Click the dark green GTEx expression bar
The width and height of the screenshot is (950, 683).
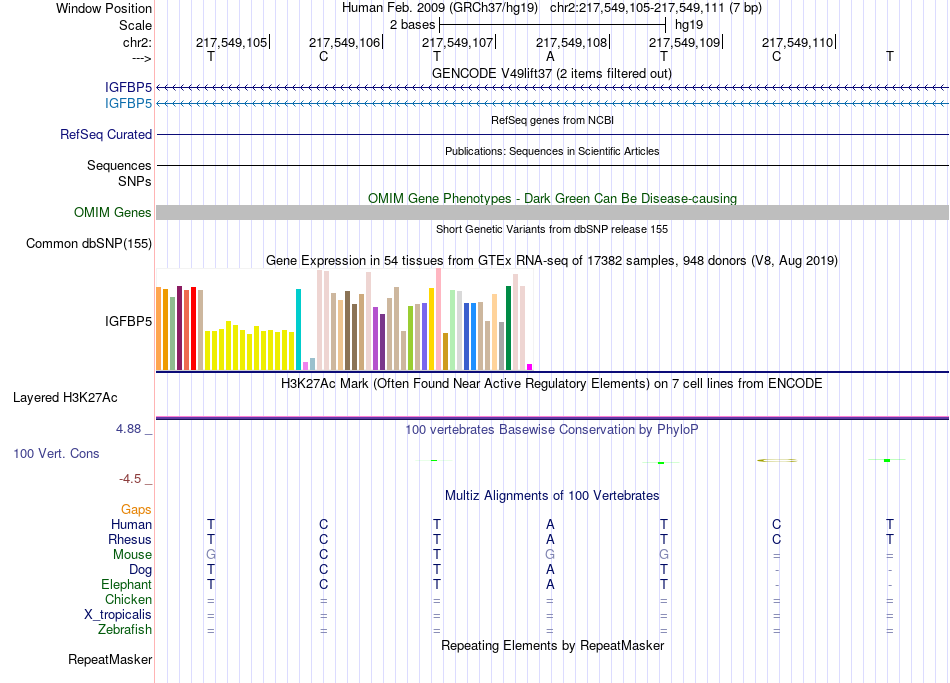(x=508, y=328)
